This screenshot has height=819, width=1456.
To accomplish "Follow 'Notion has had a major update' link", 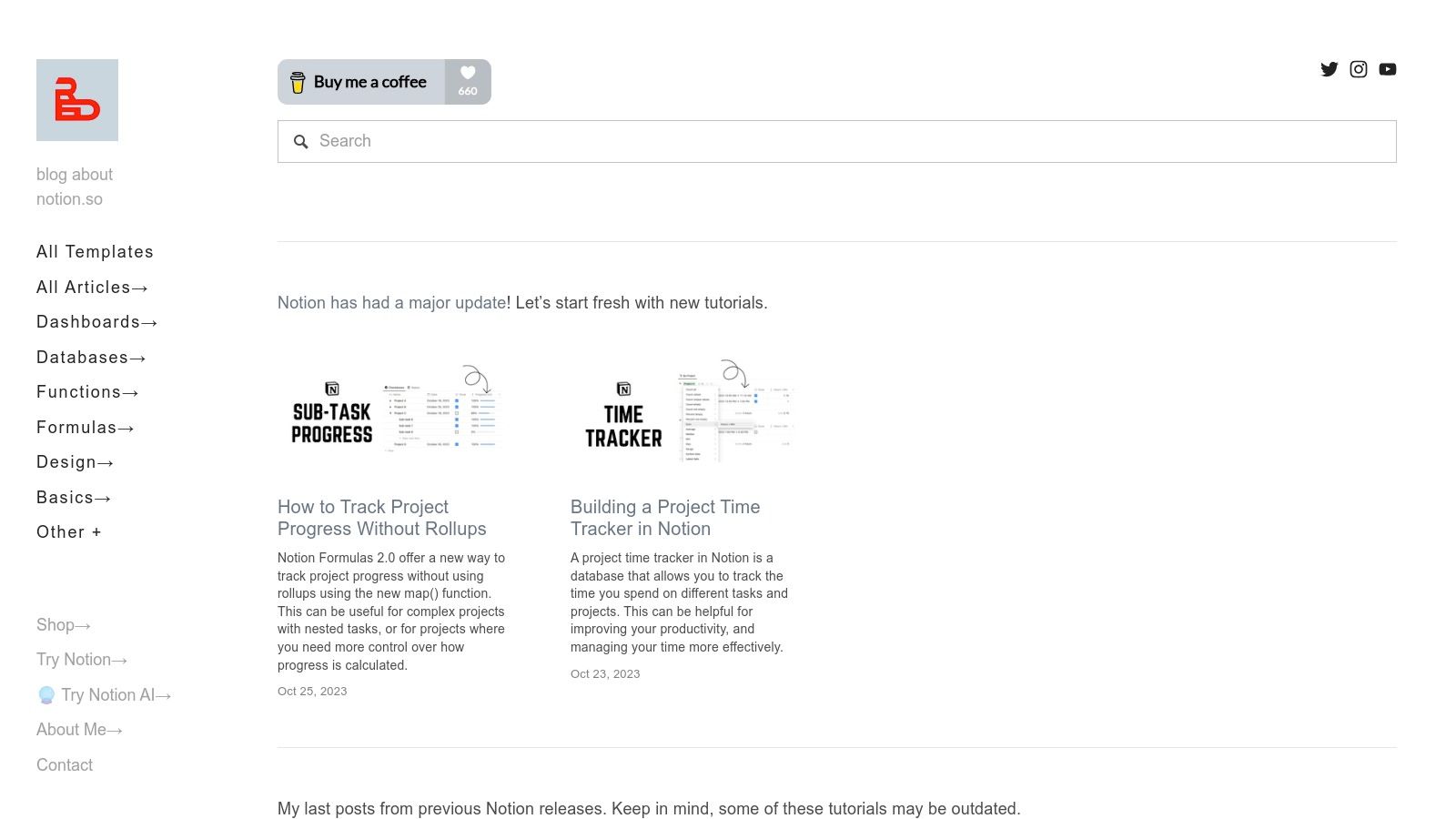I will pos(391,303).
